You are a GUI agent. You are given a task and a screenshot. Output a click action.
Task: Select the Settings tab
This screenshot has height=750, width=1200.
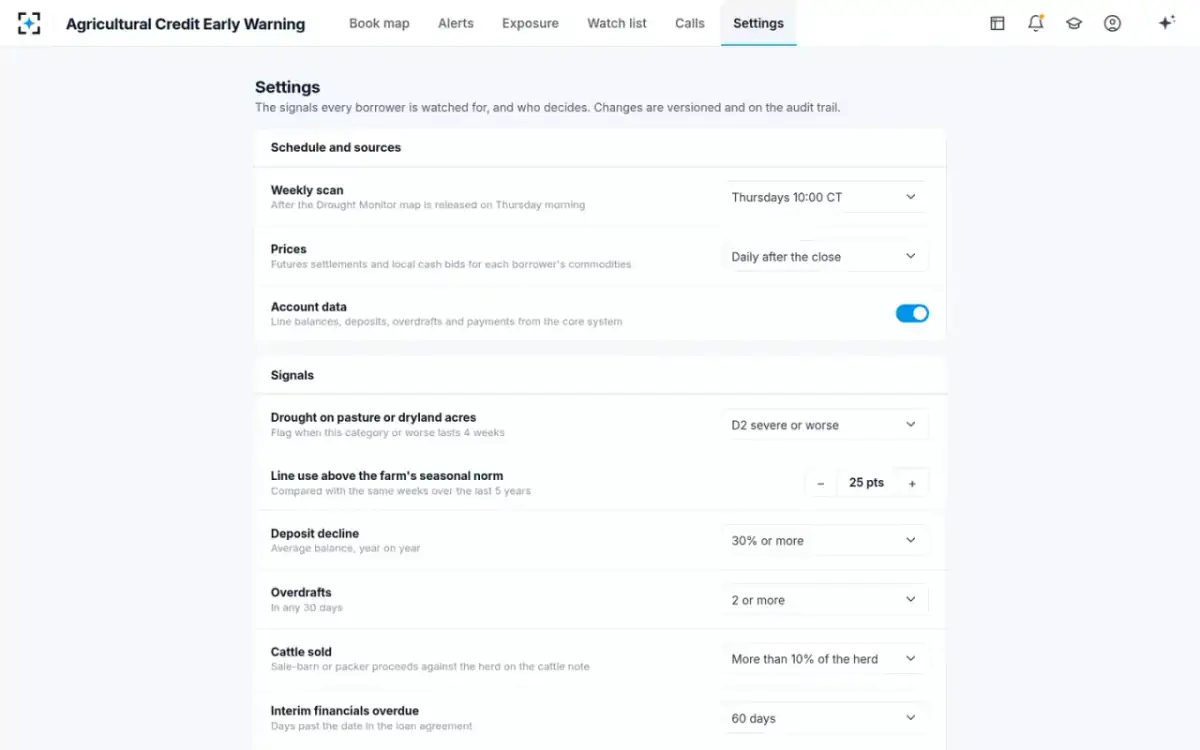click(758, 23)
